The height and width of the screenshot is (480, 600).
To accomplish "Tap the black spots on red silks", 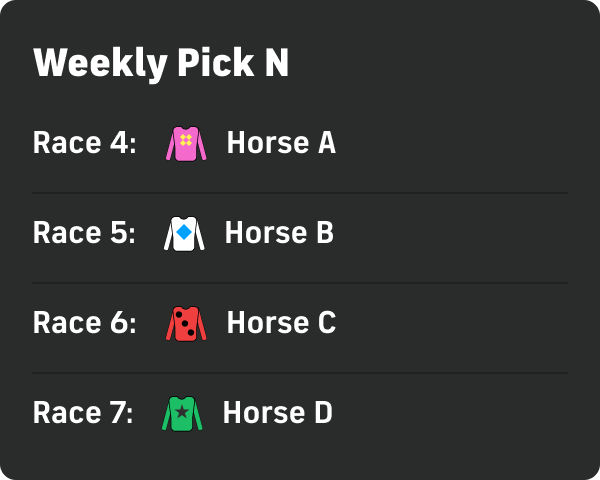I will coord(185,324).
